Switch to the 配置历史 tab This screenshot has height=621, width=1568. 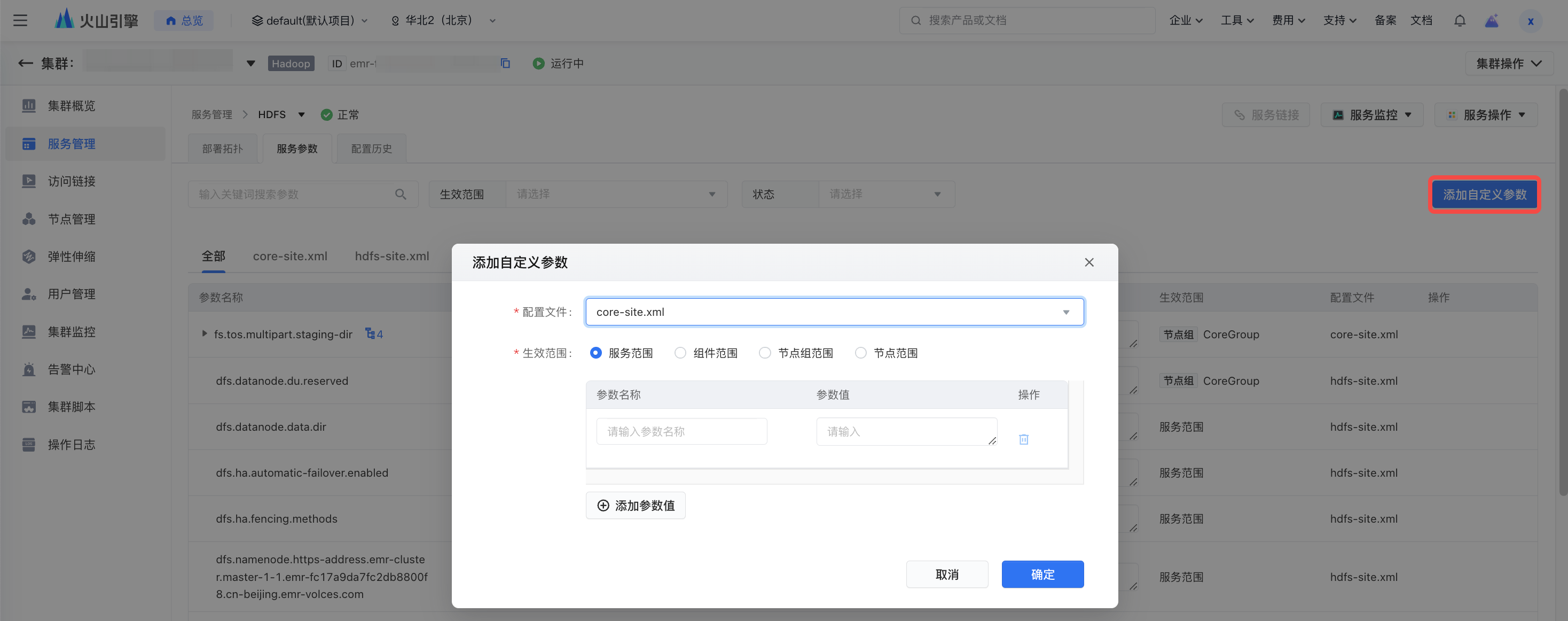click(x=371, y=149)
